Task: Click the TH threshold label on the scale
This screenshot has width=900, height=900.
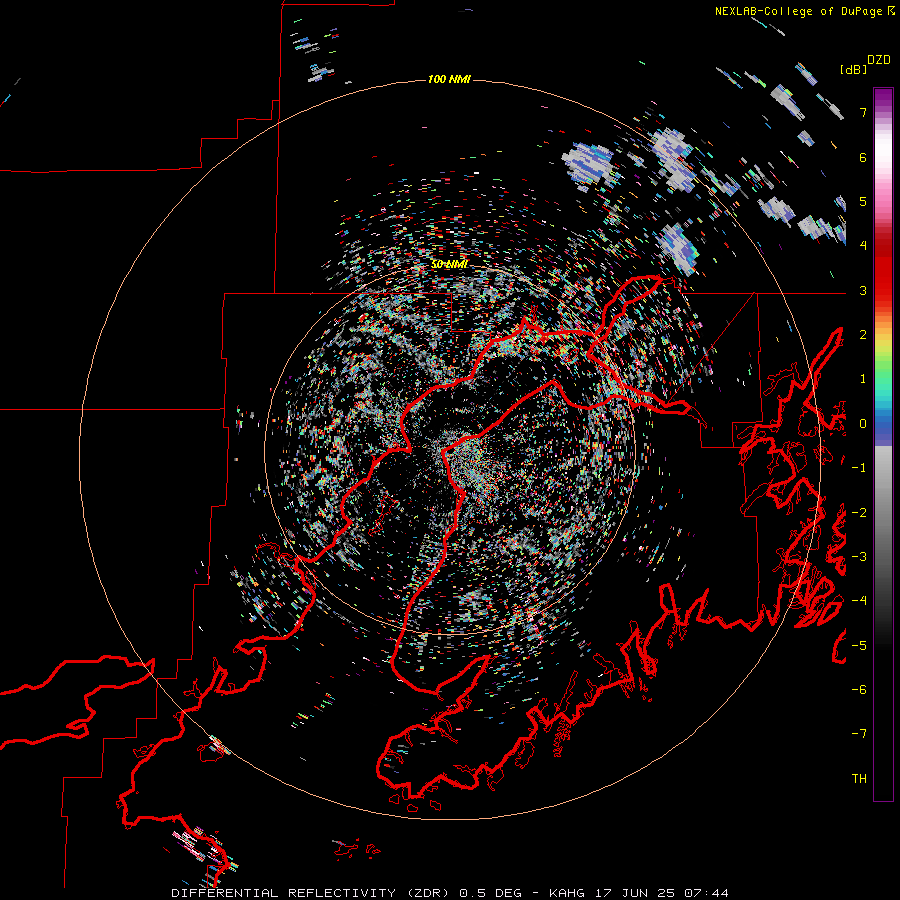Action: pos(859,779)
